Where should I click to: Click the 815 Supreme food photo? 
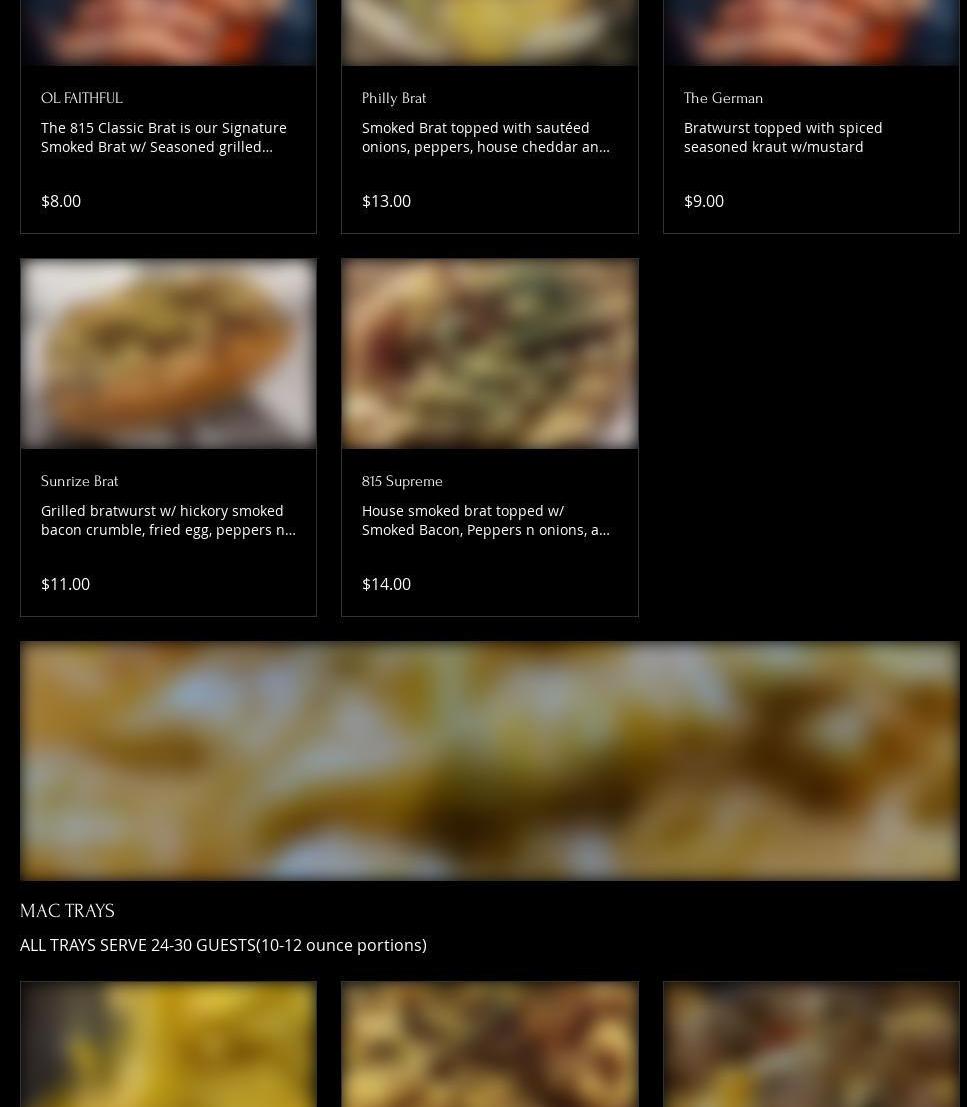coord(490,354)
